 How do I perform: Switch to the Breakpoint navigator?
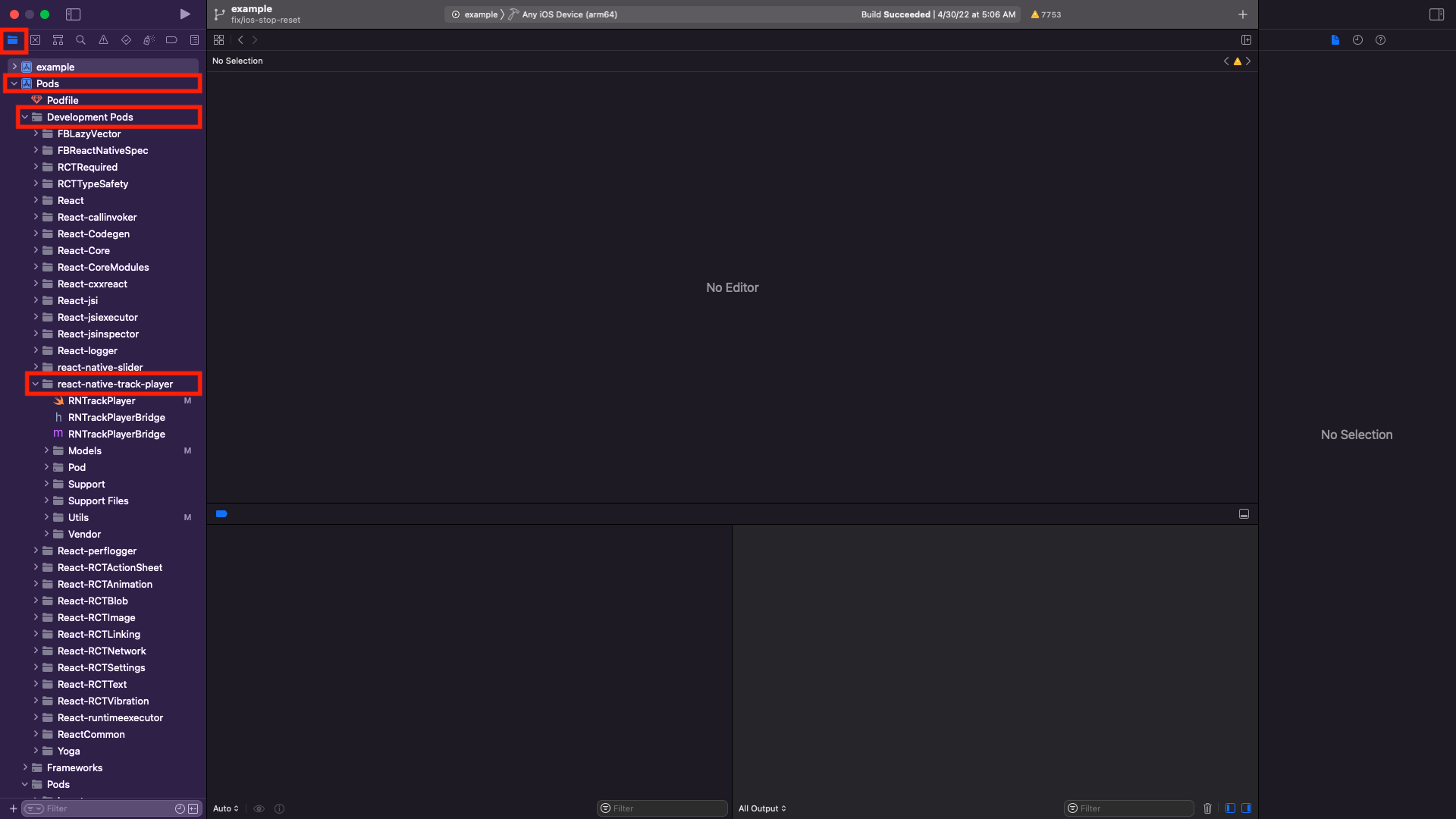tap(171, 39)
